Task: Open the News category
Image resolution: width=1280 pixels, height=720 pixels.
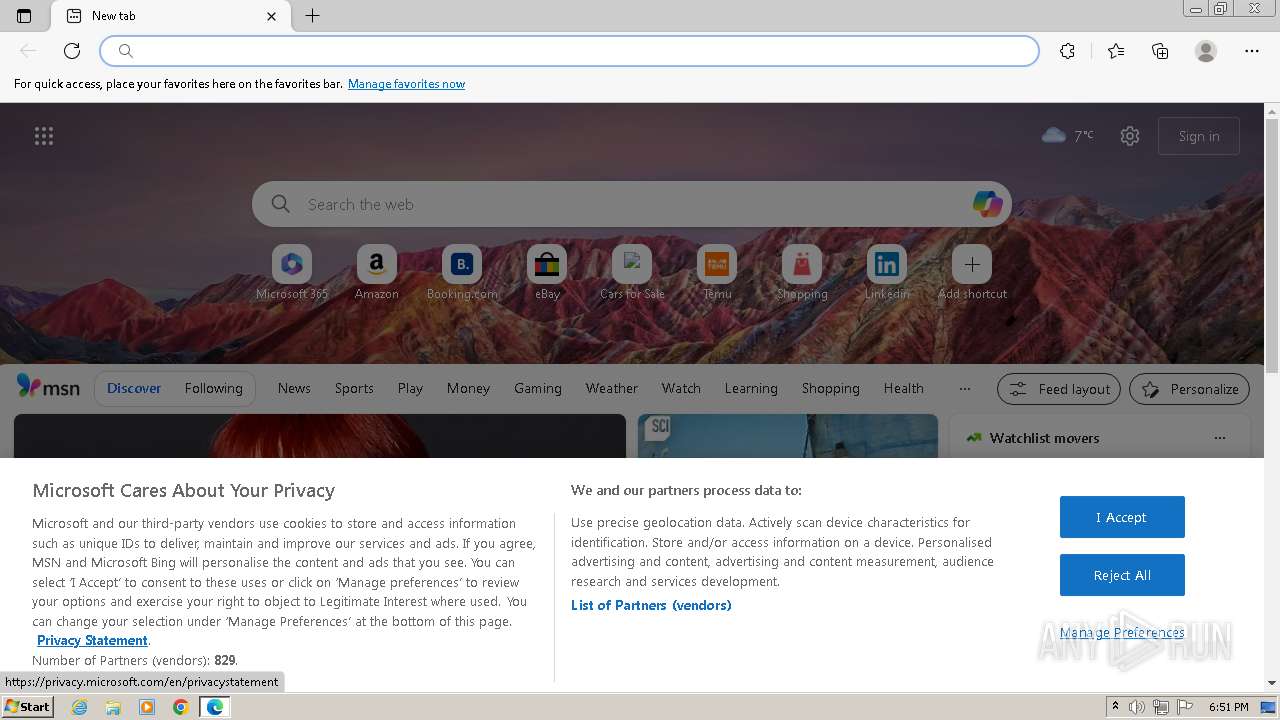Action: click(294, 388)
